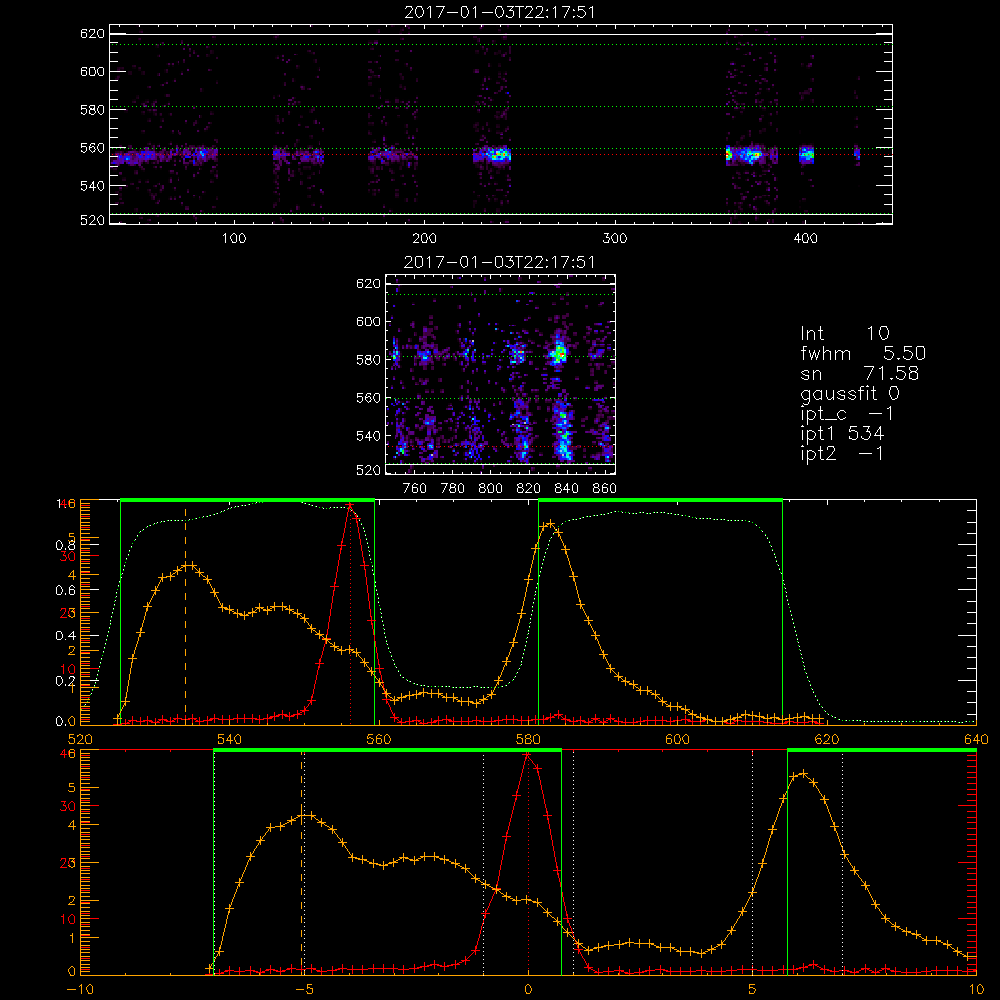Click x-axis label 860 on middle plot

605,489
